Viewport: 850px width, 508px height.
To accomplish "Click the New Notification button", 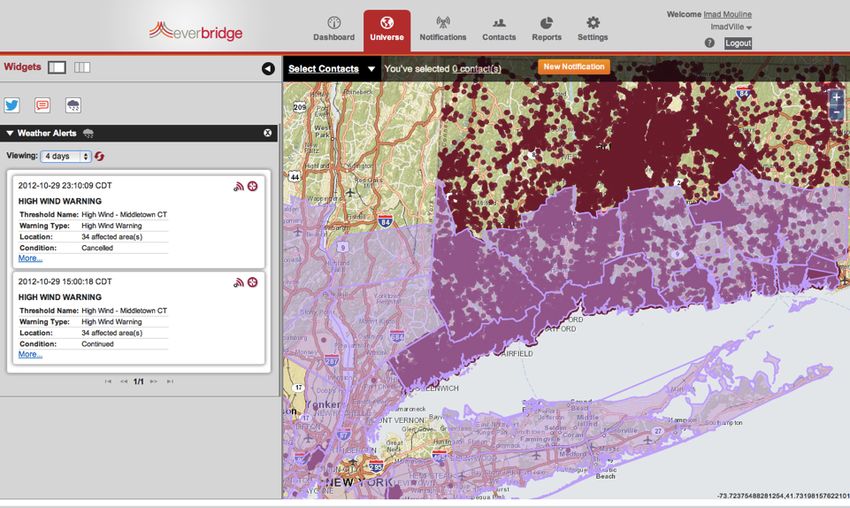I will pos(574,67).
